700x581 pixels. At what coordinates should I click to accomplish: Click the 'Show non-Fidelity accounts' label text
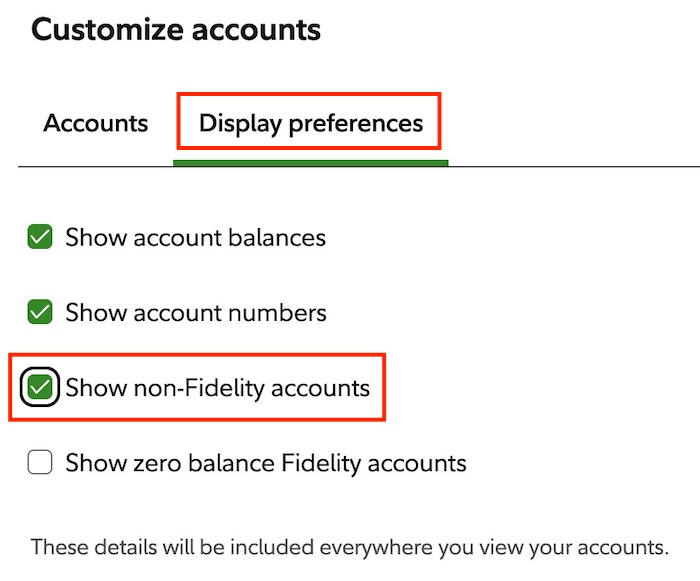tap(218, 388)
